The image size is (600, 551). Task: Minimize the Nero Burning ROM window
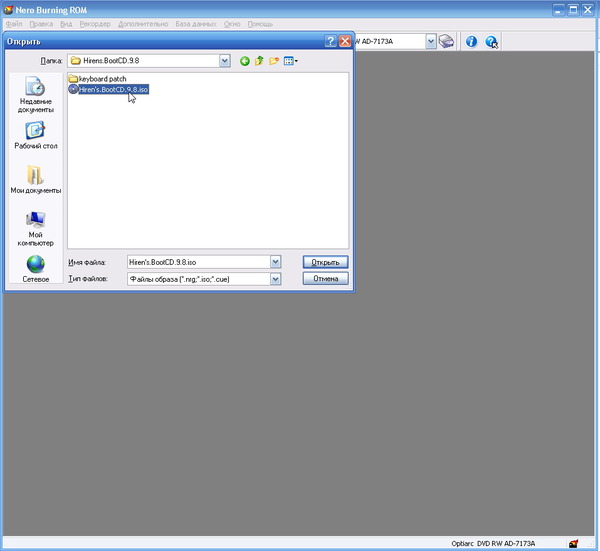point(558,10)
